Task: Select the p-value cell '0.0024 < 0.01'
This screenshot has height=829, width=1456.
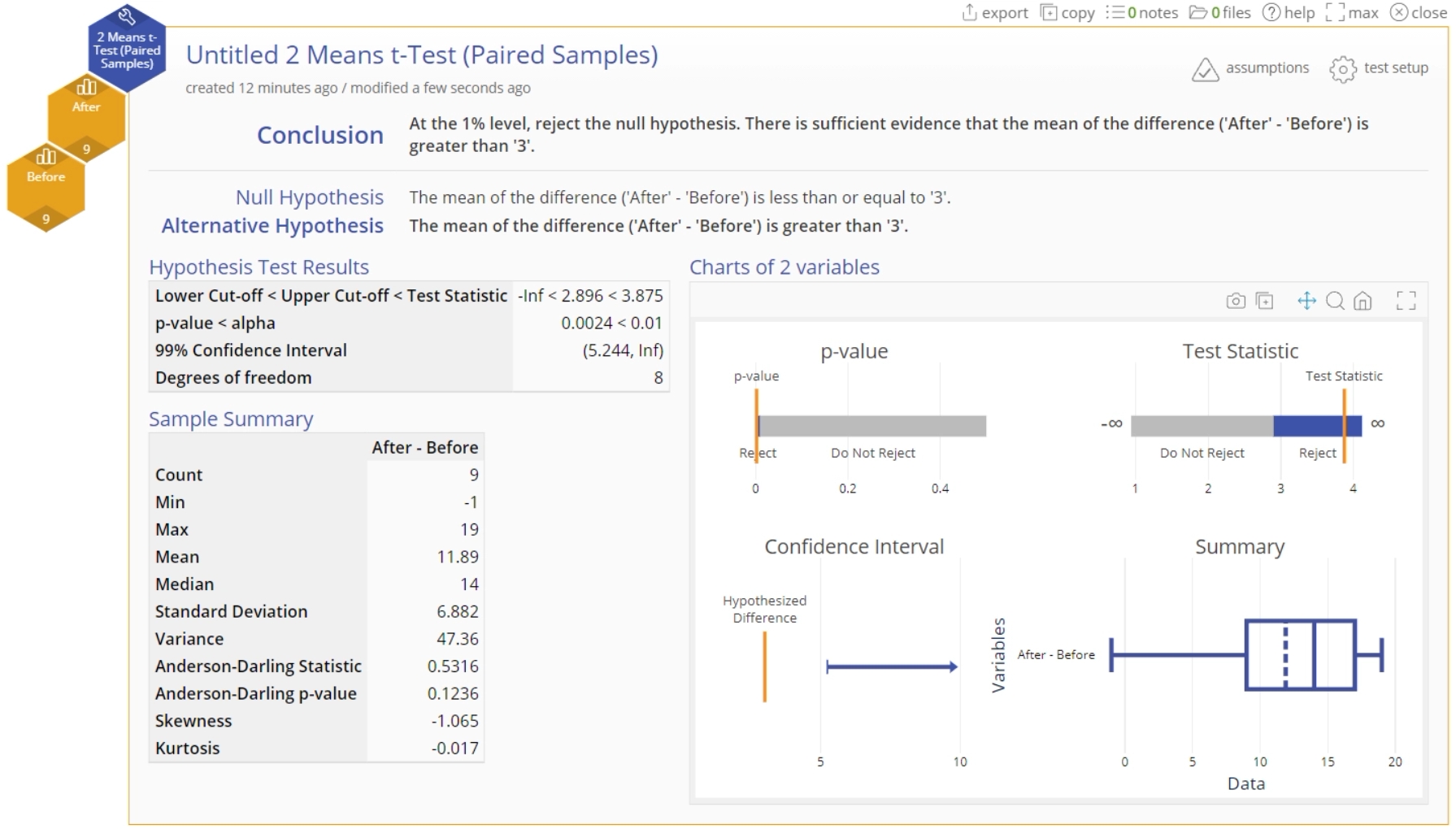Action: point(611,323)
